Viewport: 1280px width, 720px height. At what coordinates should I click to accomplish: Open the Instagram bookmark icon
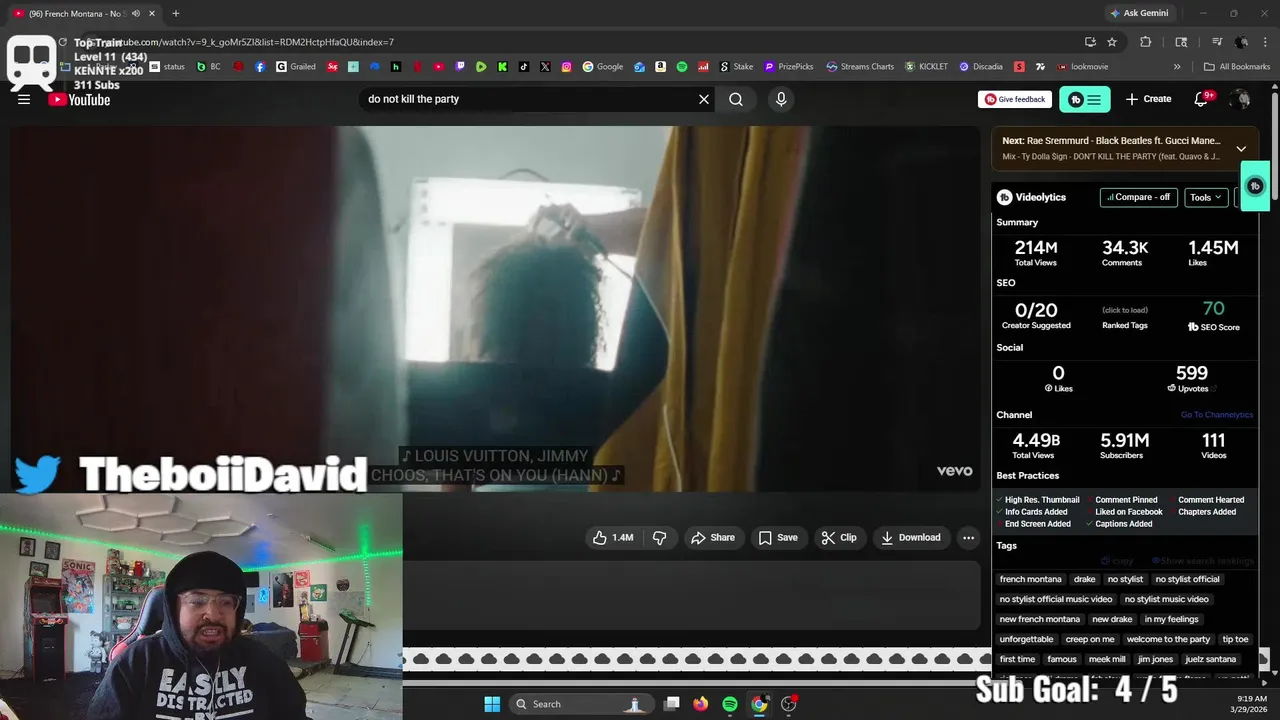point(566,67)
